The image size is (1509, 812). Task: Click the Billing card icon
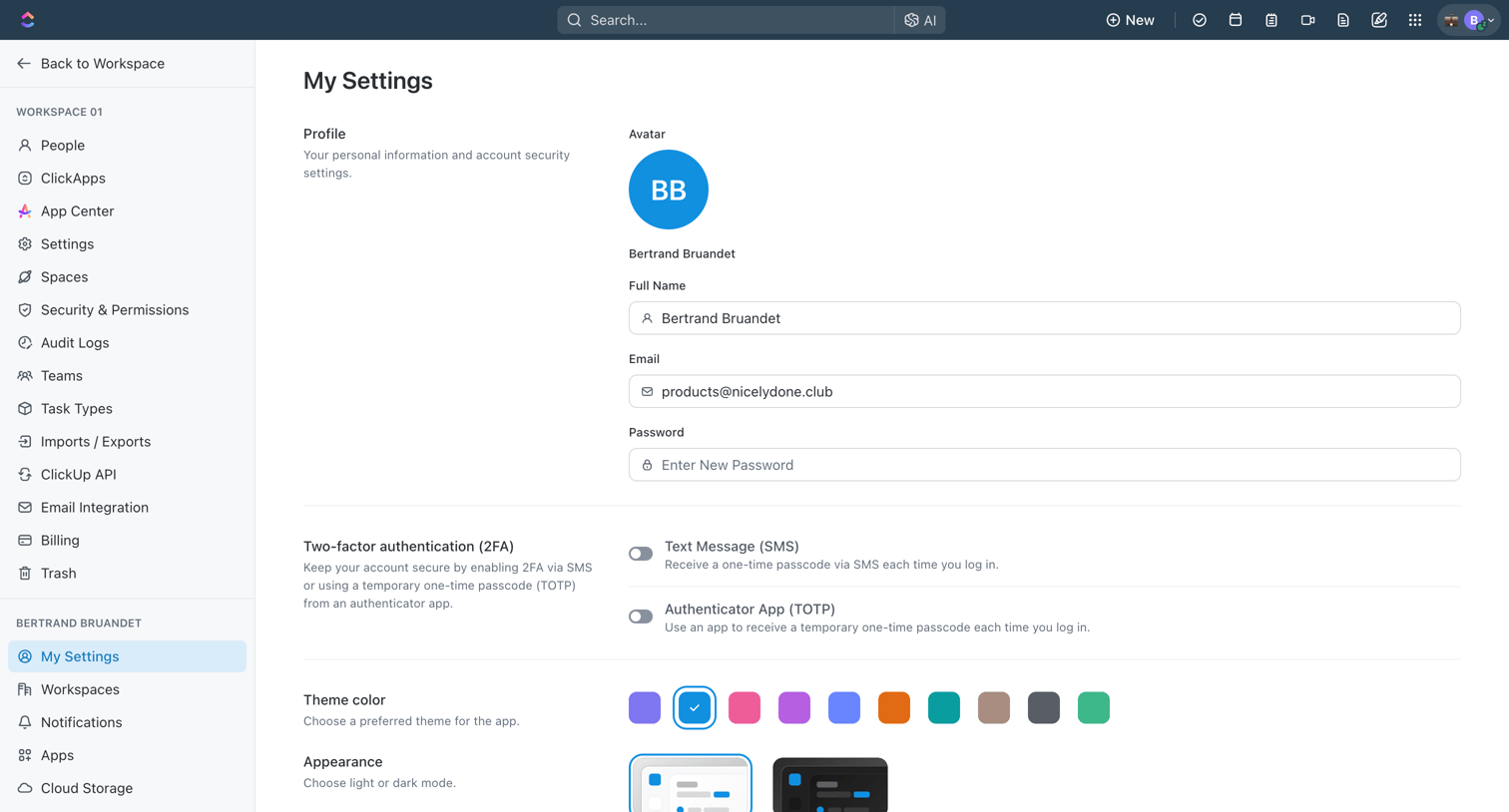[x=25, y=540]
